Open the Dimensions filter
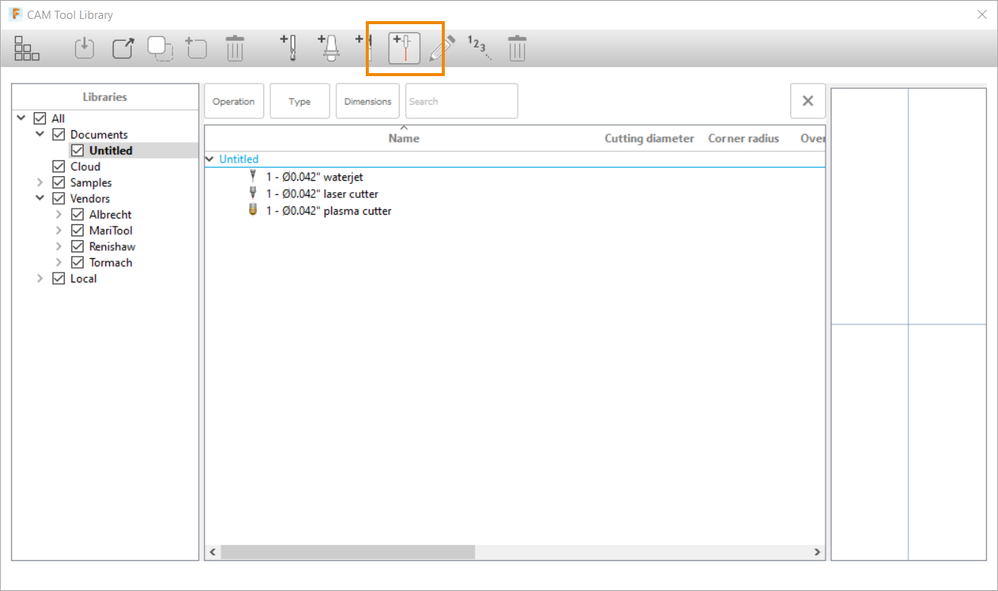 pyautogui.click(x=368, y=101)
